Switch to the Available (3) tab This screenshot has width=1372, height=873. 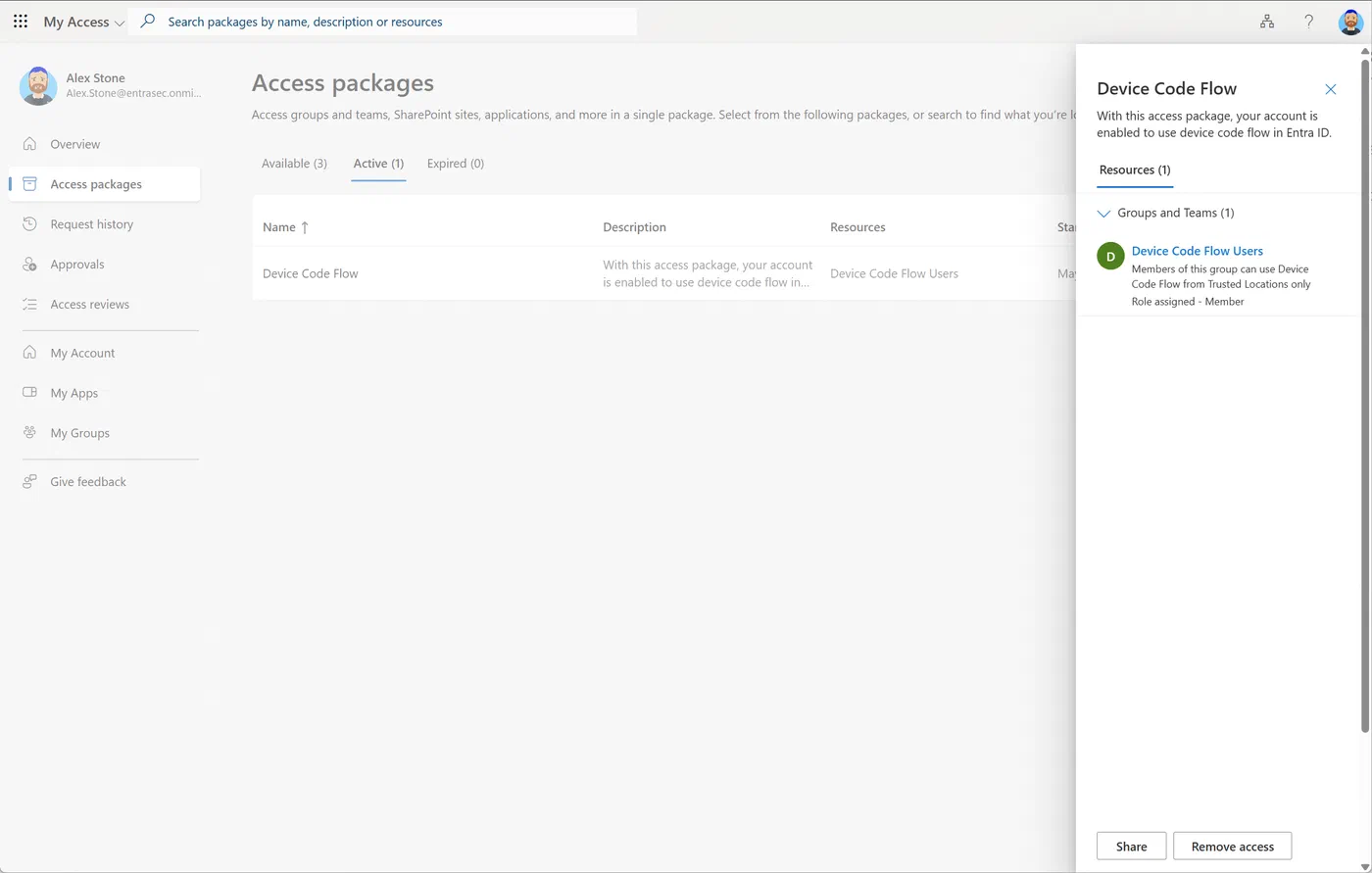(x=294, y=164)
